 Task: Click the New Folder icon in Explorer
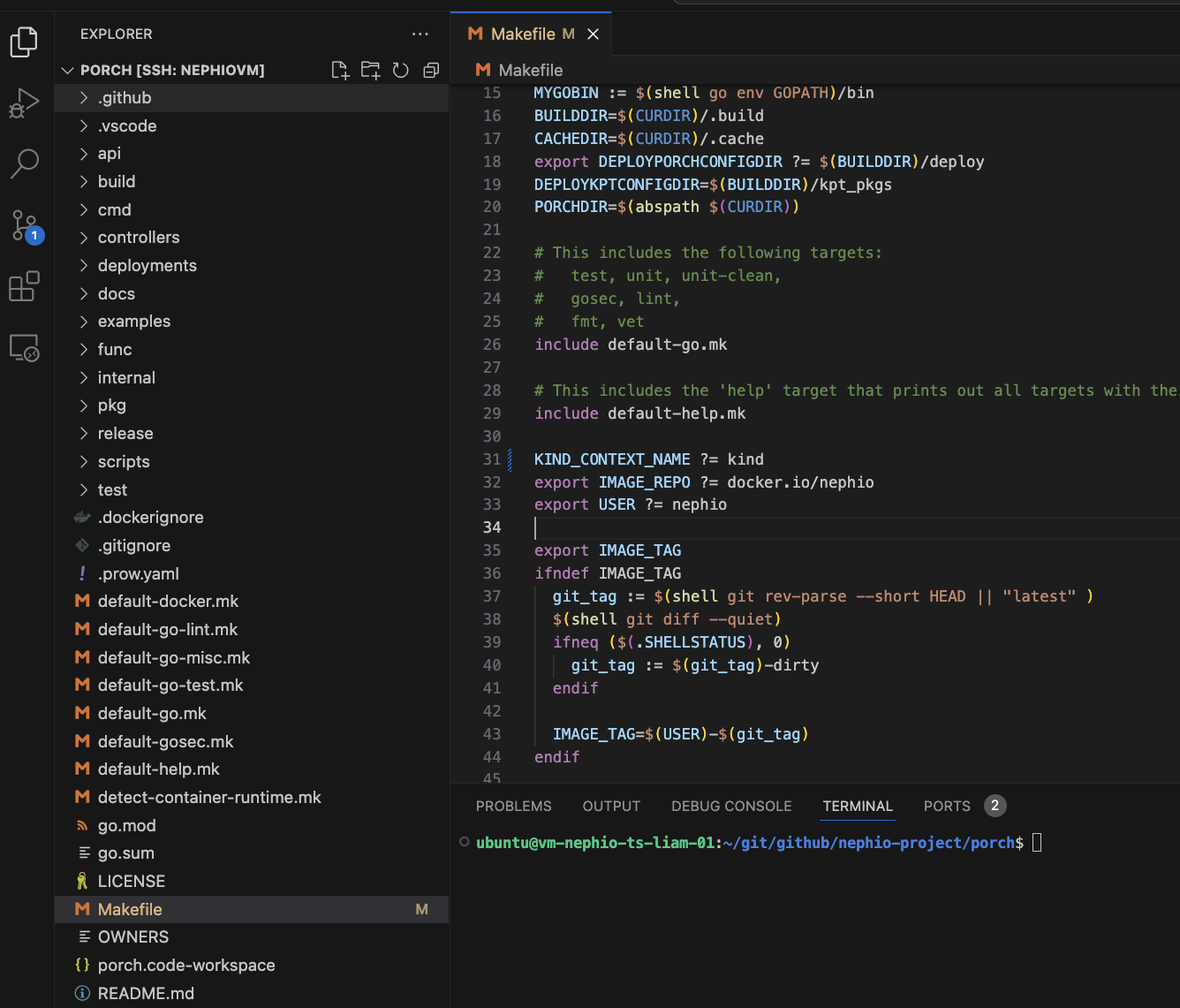370,71
